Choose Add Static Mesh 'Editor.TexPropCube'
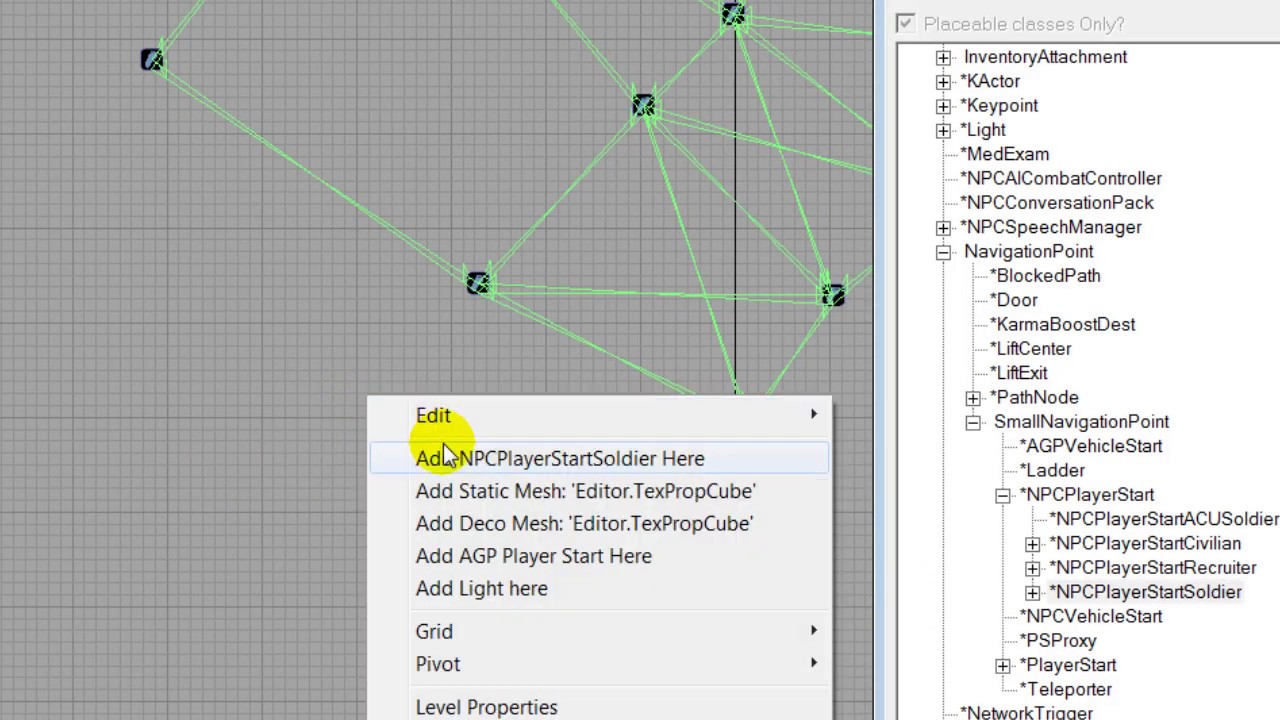 600,491
